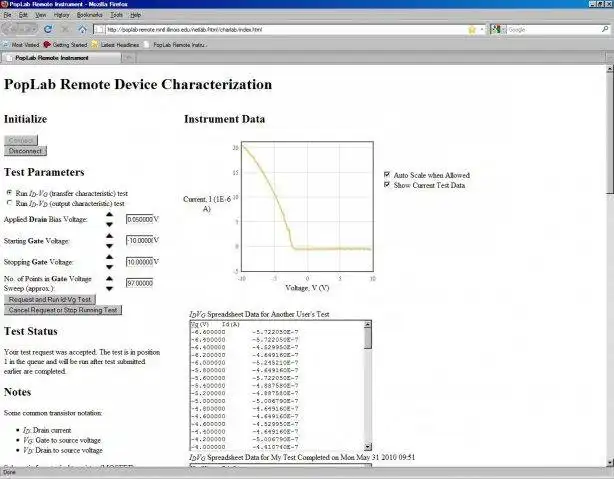
Task: Click the Firefox icon in the title bar
Action: (4, 4)
